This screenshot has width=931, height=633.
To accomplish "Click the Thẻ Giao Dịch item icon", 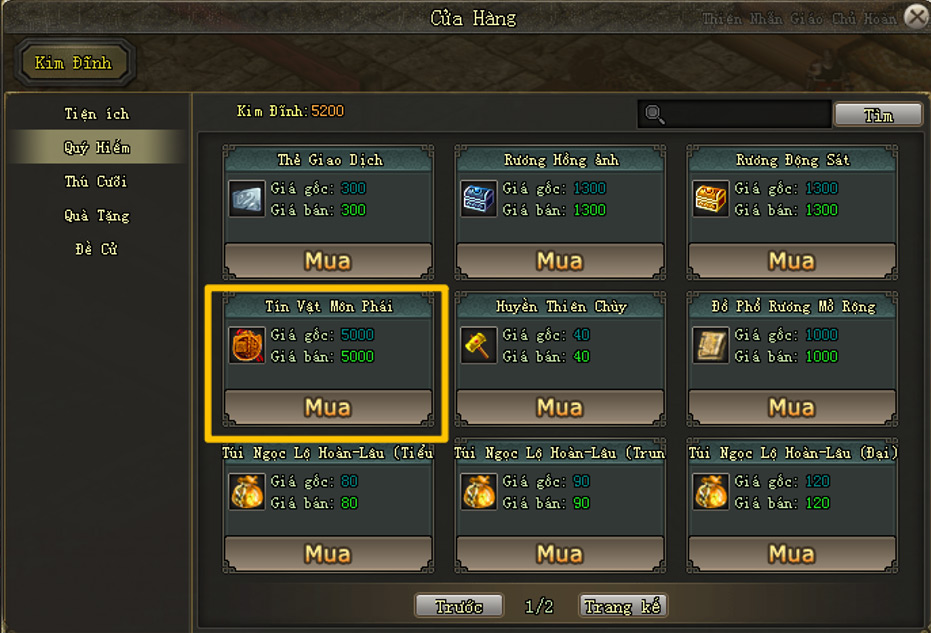I will tap(246, 199).
